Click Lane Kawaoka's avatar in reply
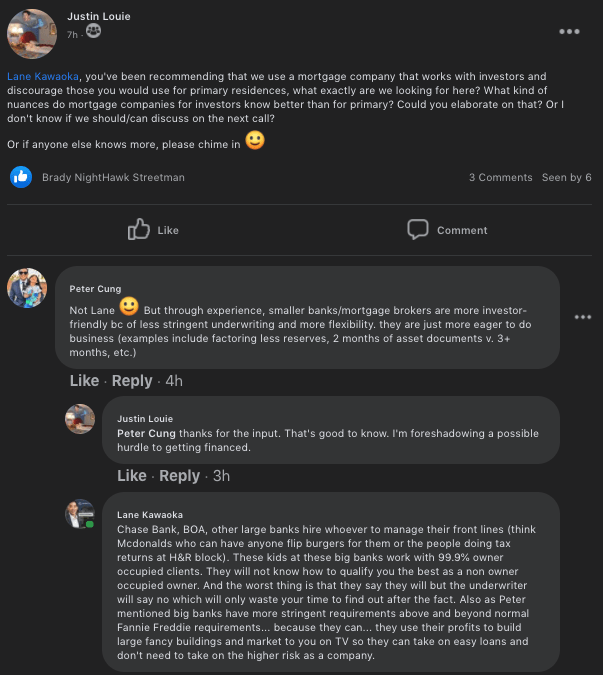The image size is (603, 675). pyautogui.click(x=80, y=514)
